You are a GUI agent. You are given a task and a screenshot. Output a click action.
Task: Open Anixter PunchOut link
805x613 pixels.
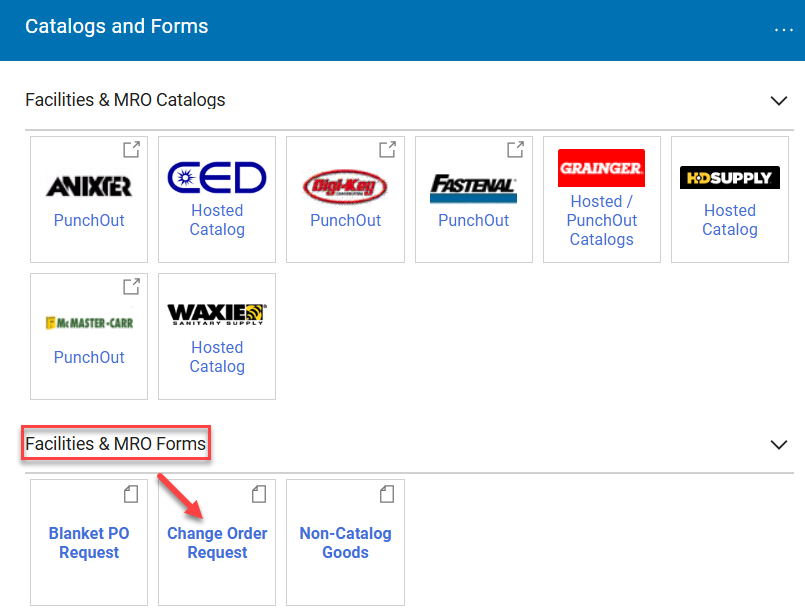point(89,220)
